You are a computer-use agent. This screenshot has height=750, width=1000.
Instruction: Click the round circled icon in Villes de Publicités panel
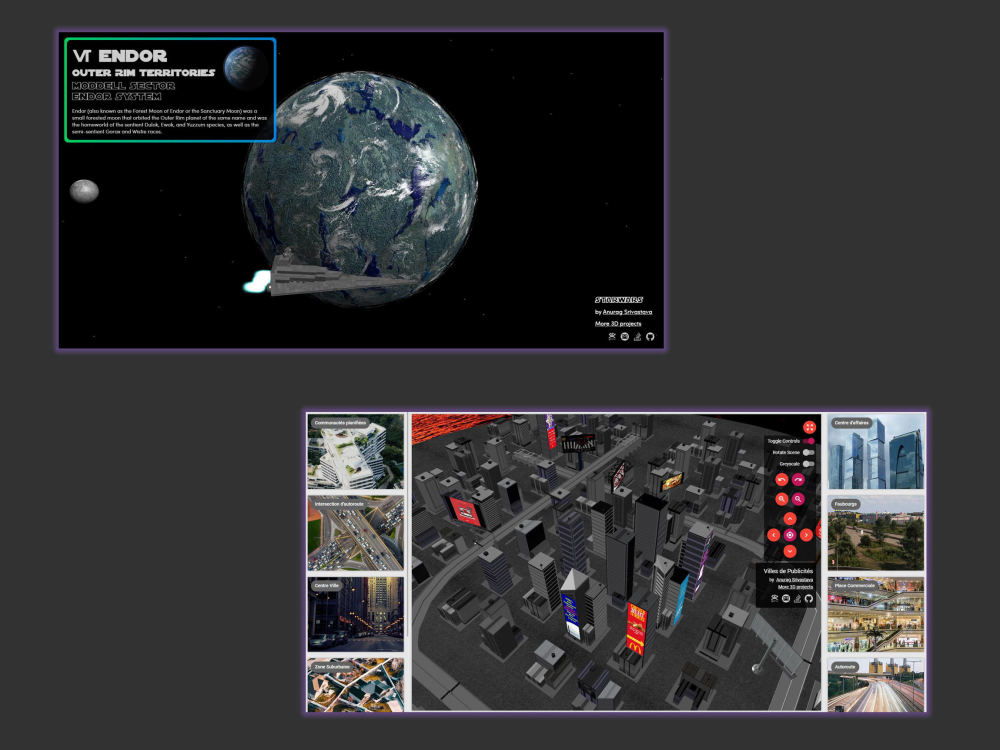coord(786,598)
